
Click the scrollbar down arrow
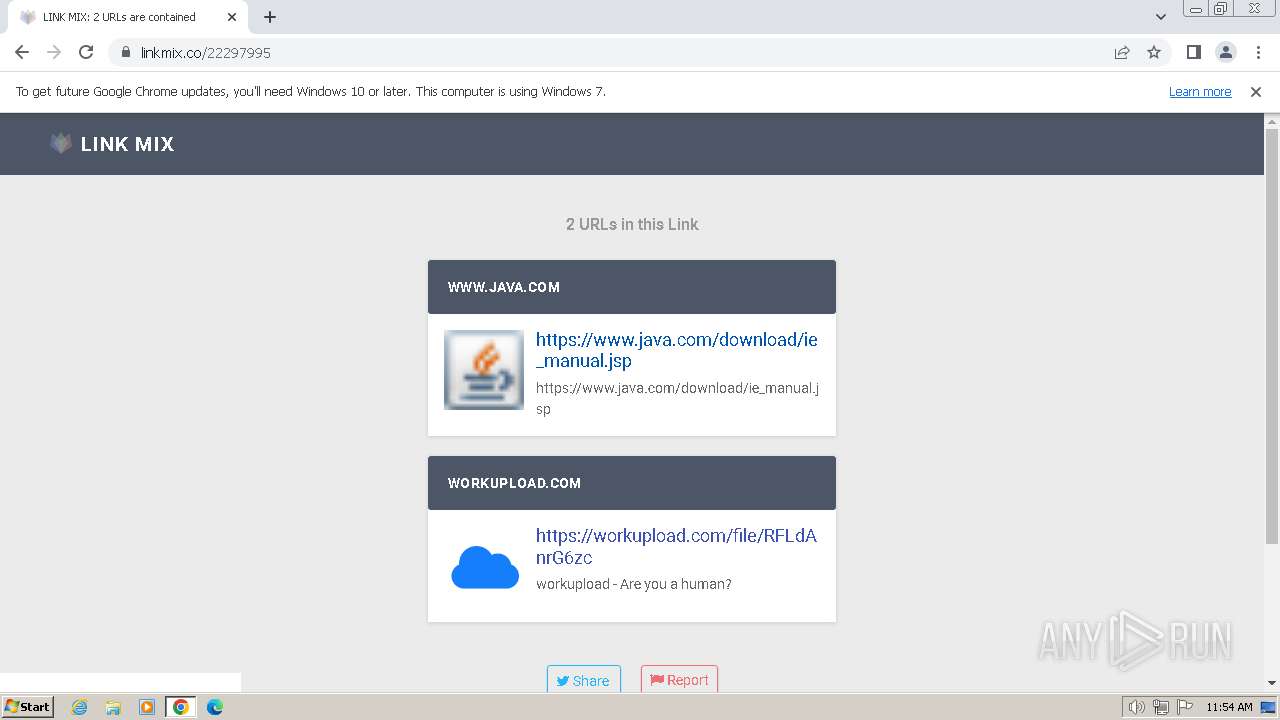1272,683
